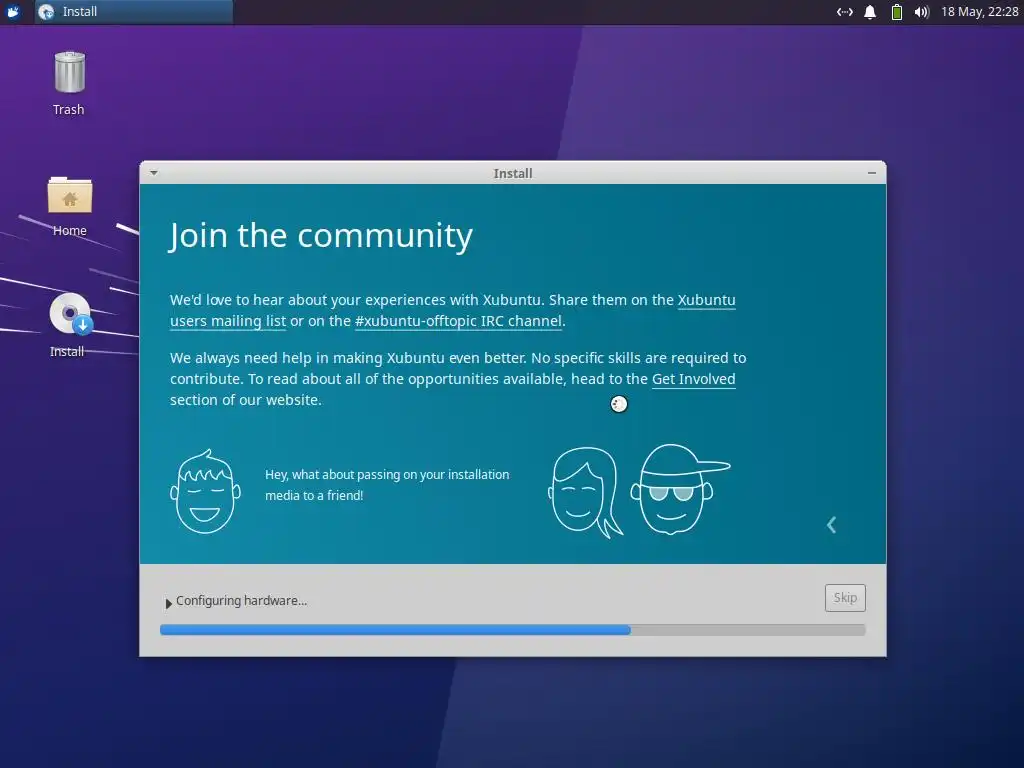Click the Configuring hardware... status text
Image resolution: width=1024 pixels, height=768 pixels.
click(x=241, y=601)
